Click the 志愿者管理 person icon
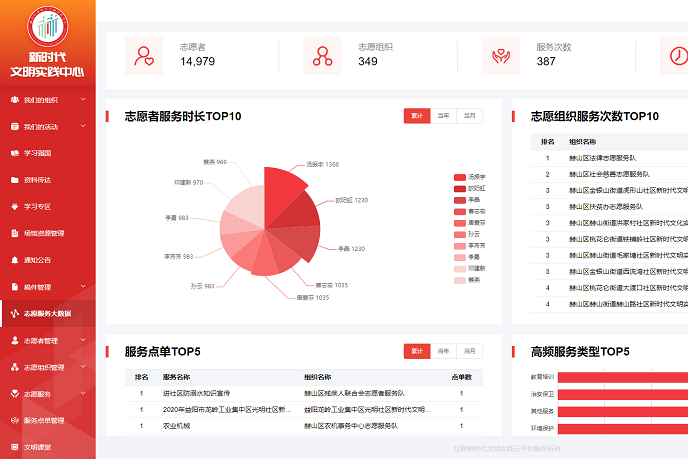This screenshot has width=688, height=459. coord(15,341)
